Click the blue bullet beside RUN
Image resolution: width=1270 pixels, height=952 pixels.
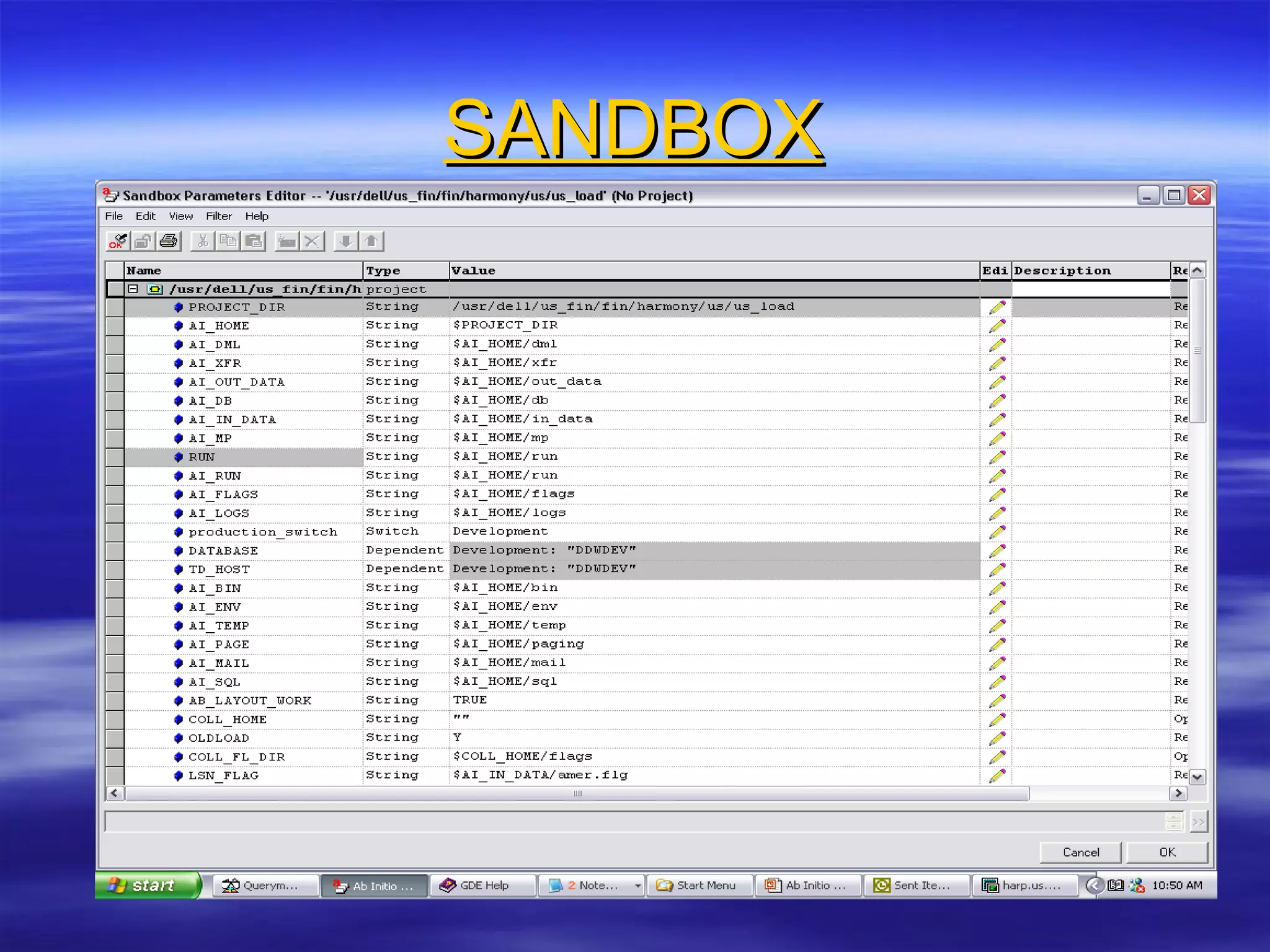click(x=179, y=457)
